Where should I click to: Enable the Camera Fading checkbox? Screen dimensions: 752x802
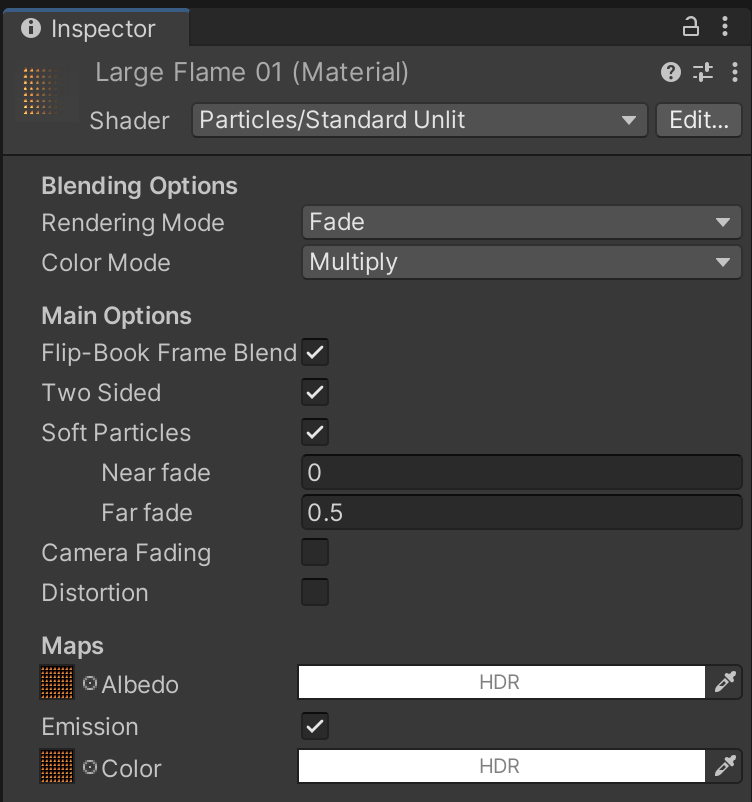point(315,552)
